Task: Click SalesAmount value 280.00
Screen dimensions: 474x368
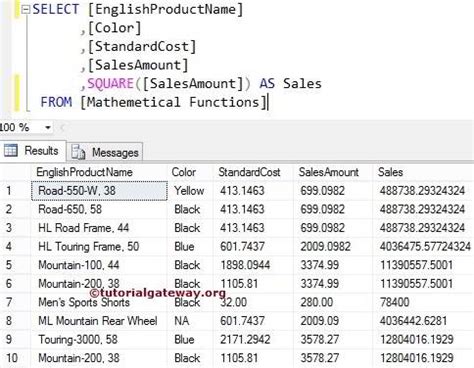Action: pos(333,302)
